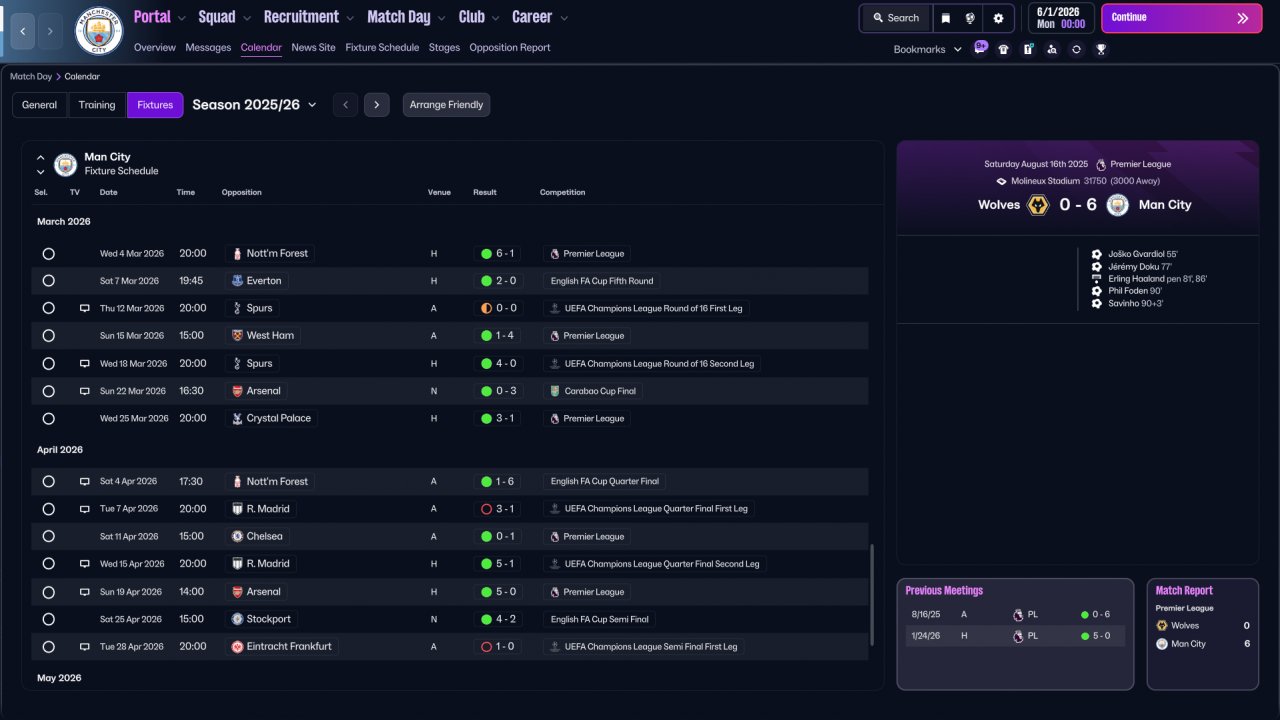Click the Premier League logo in the match header
Viewport: 1280px width, 720px height.
(x=1101, y=164)
